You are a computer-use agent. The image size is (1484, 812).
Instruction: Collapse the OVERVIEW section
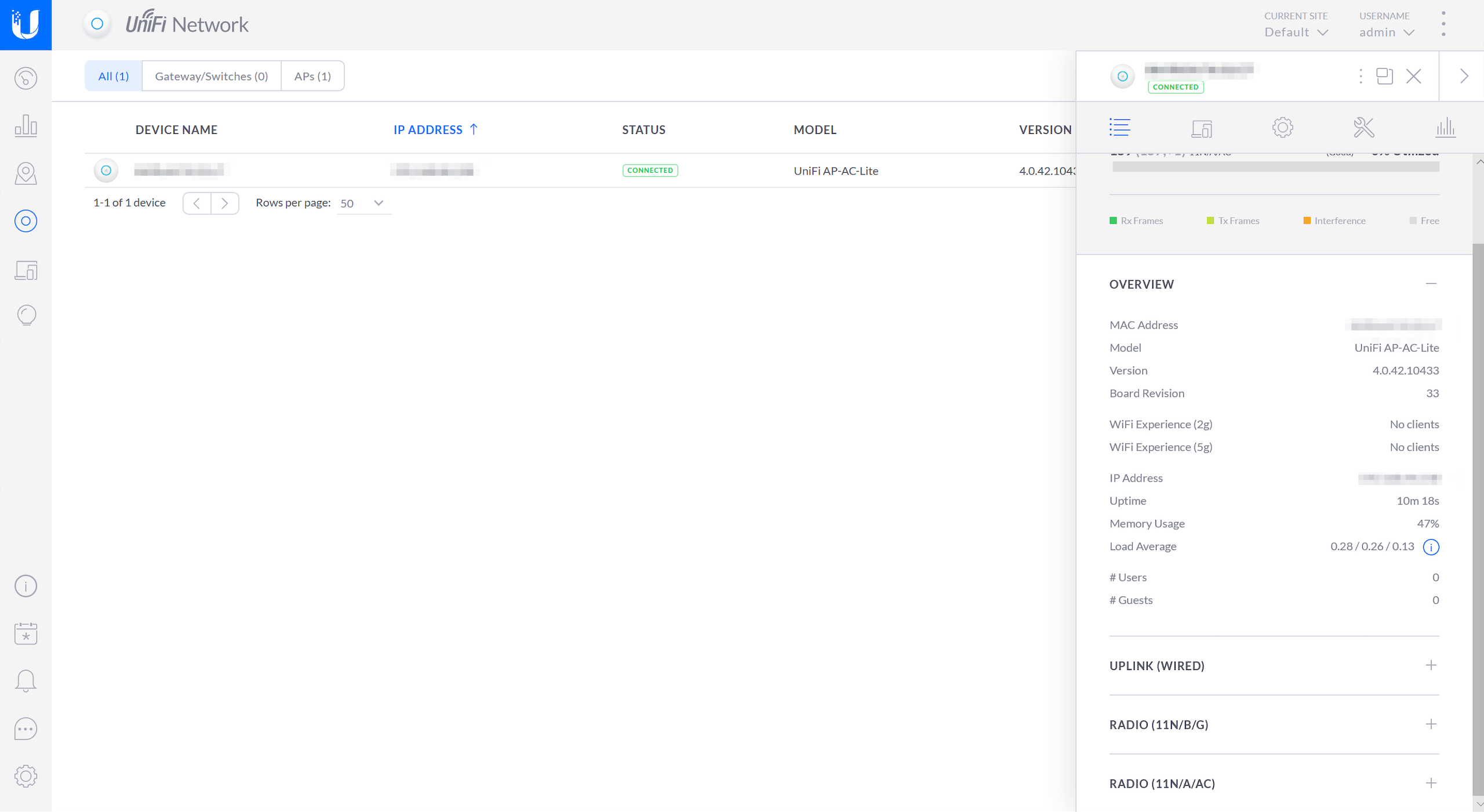(1431, 284)
